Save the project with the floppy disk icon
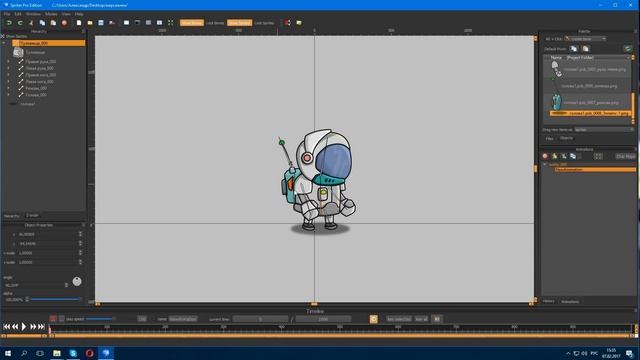 [101, 23]
